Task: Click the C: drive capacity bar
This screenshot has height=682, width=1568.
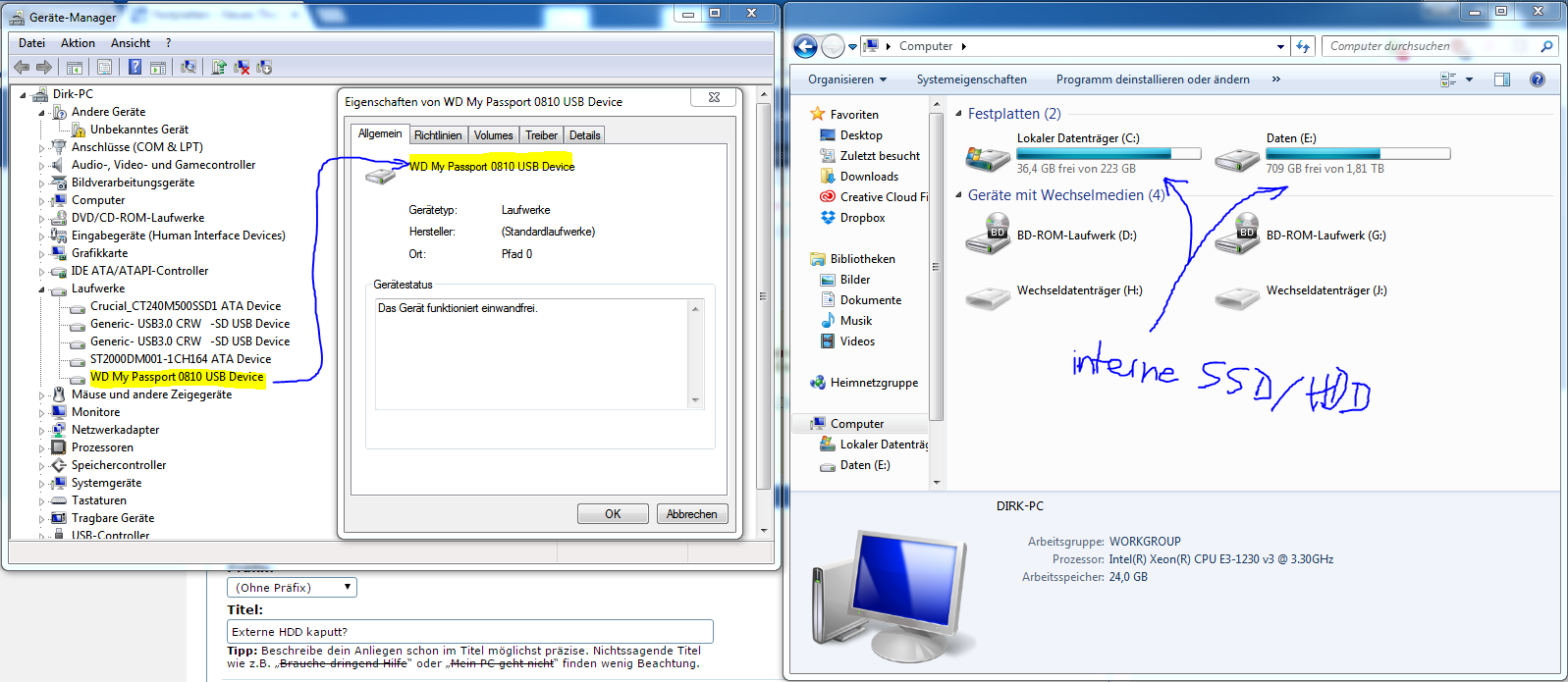Action: tap(1108, 154)
